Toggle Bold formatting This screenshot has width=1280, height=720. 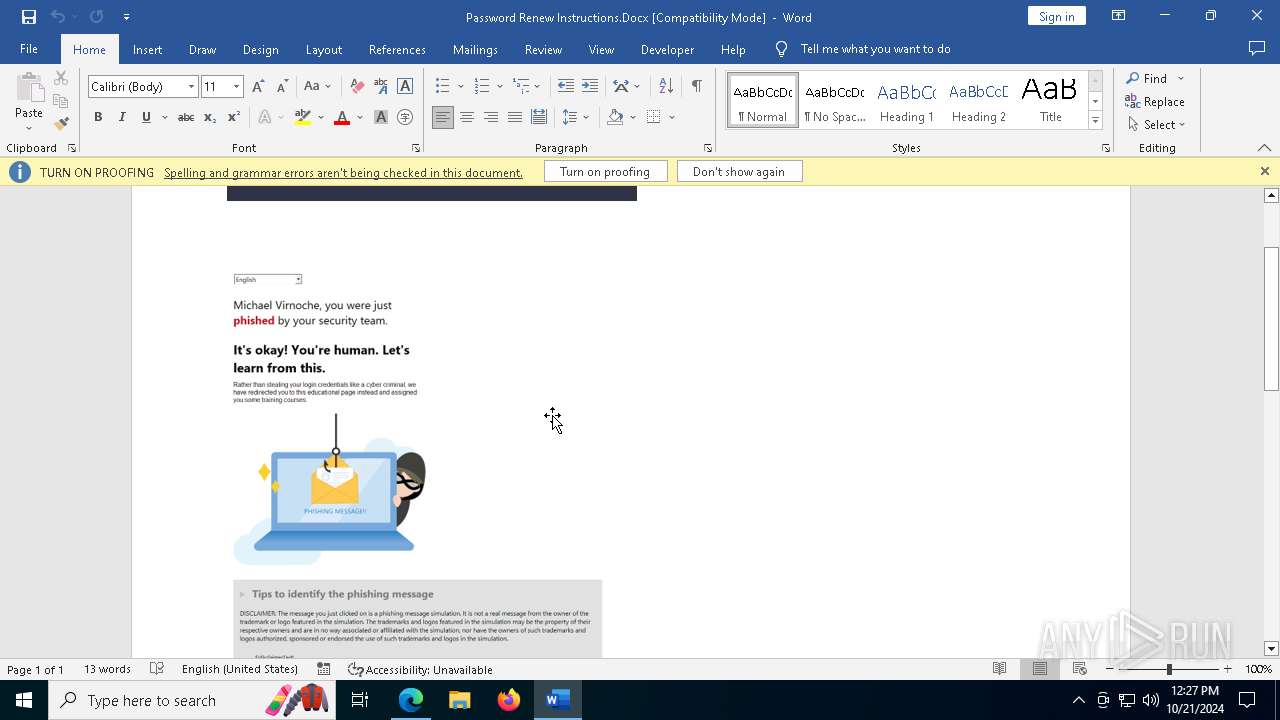pos(98,117)
